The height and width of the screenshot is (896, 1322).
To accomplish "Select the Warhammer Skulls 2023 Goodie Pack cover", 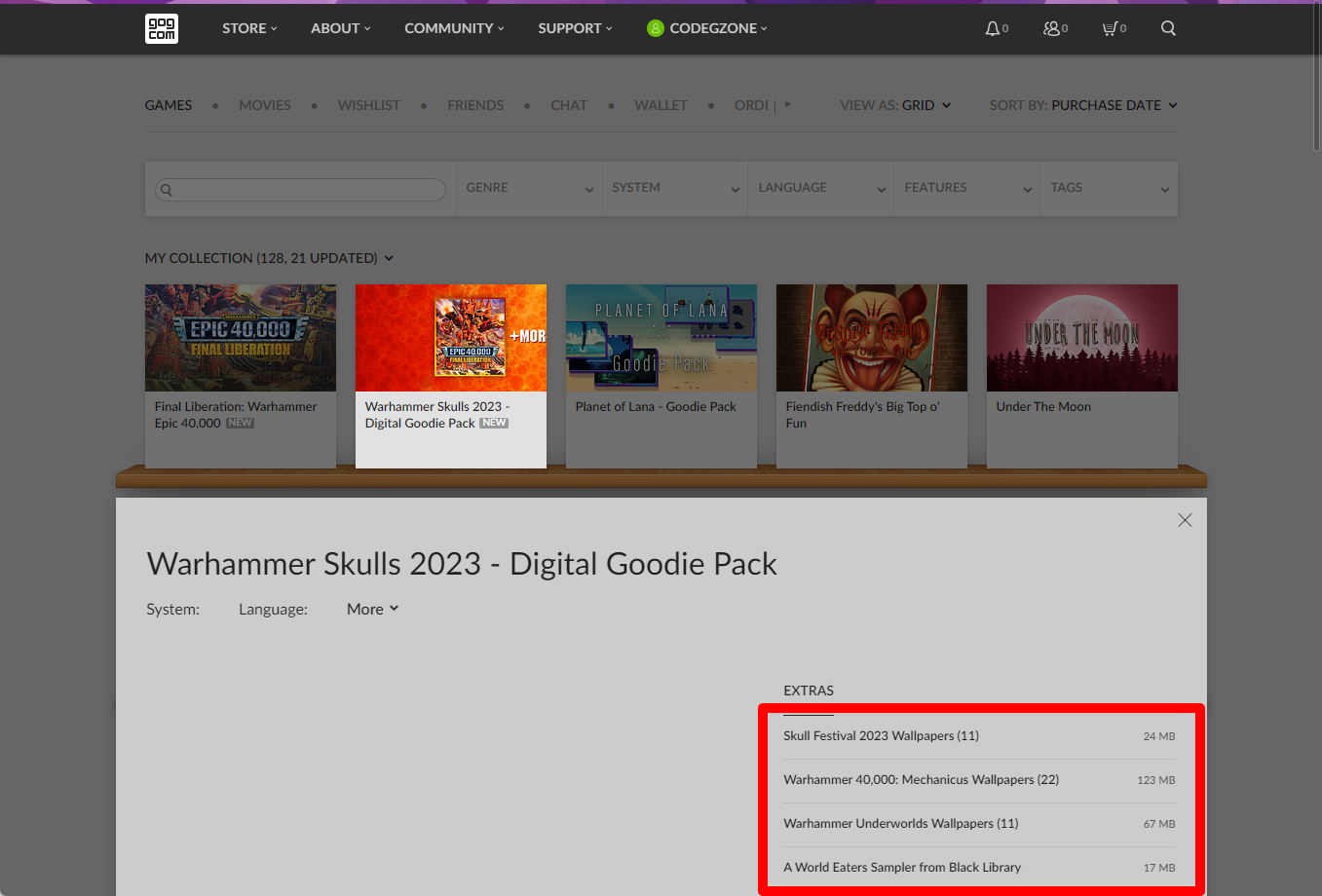I will [x=451, y=338].
